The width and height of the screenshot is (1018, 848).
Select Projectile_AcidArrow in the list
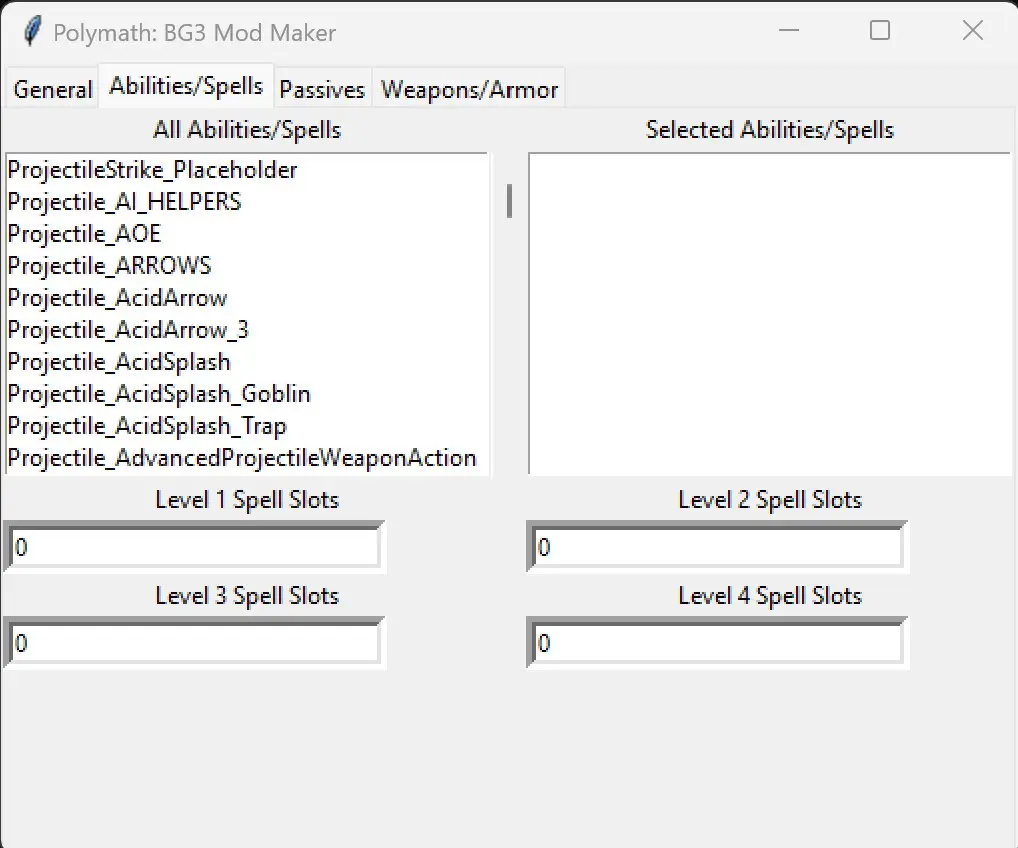tap(247, 298)
